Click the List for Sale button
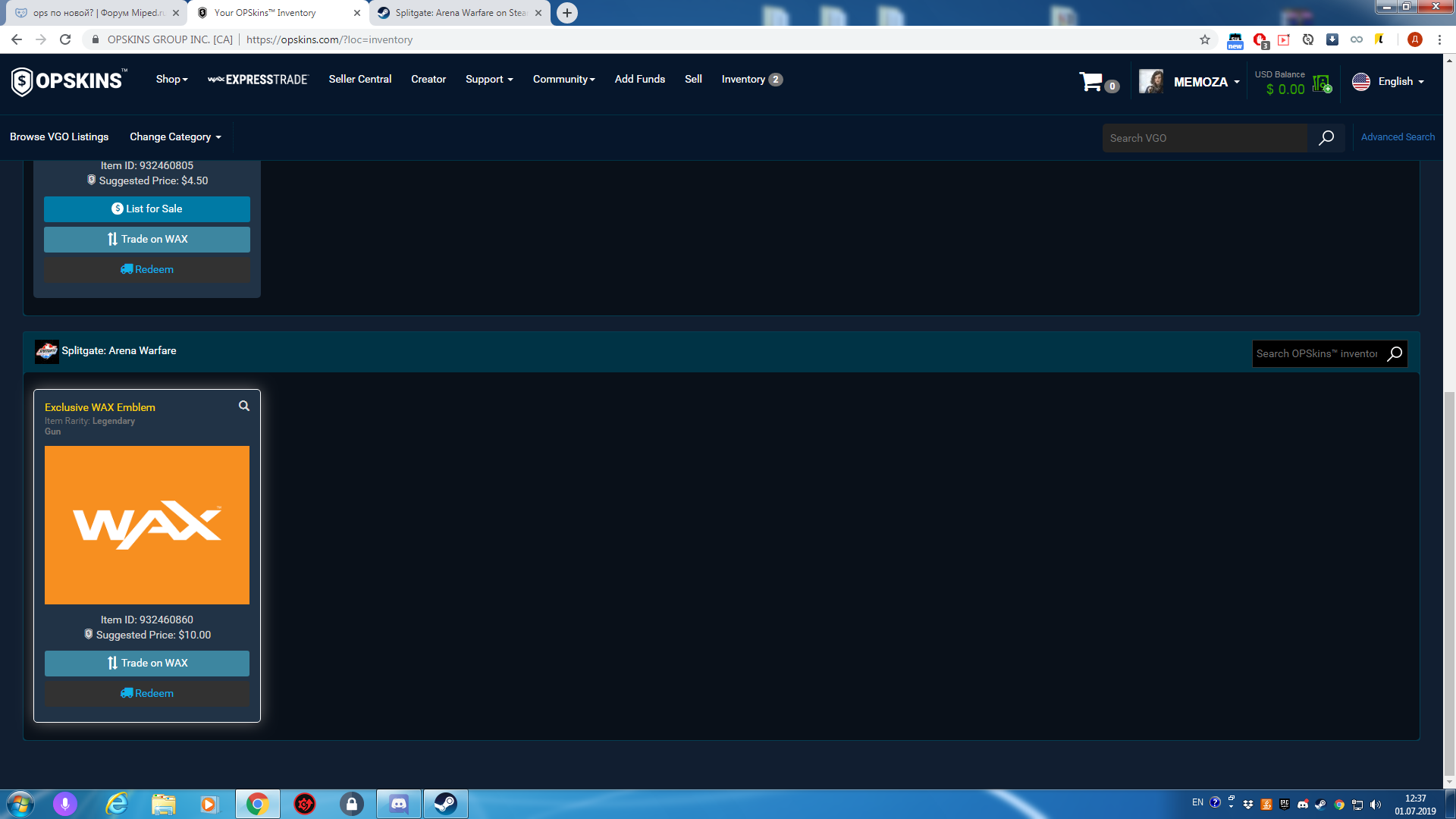The image size is (1456, 819). pyautogui.click(x=147, y=209)
